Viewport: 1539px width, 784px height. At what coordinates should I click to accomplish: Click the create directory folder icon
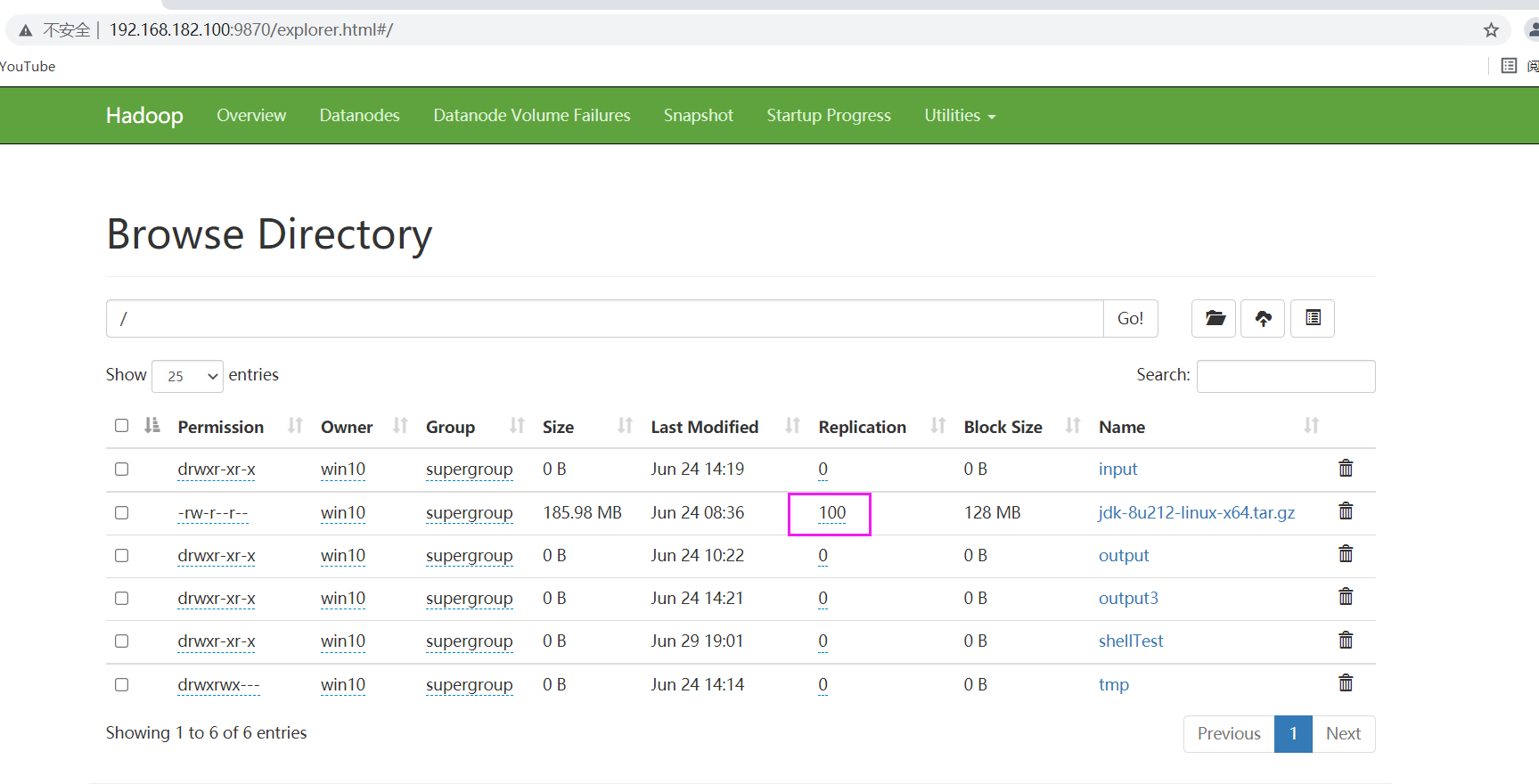(x=1214, y=318)
